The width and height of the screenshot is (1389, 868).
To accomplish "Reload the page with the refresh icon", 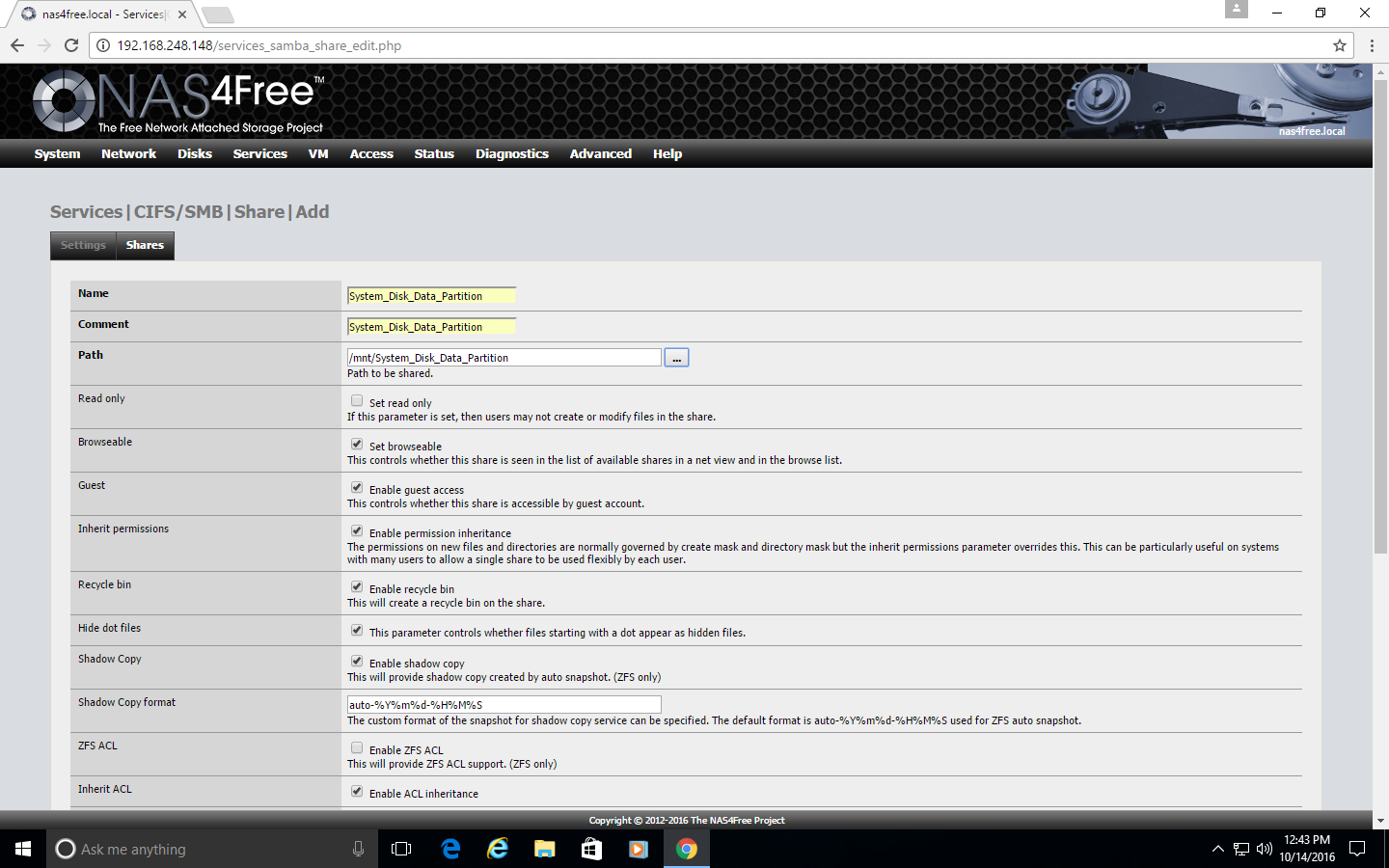I will click(71, 45).
